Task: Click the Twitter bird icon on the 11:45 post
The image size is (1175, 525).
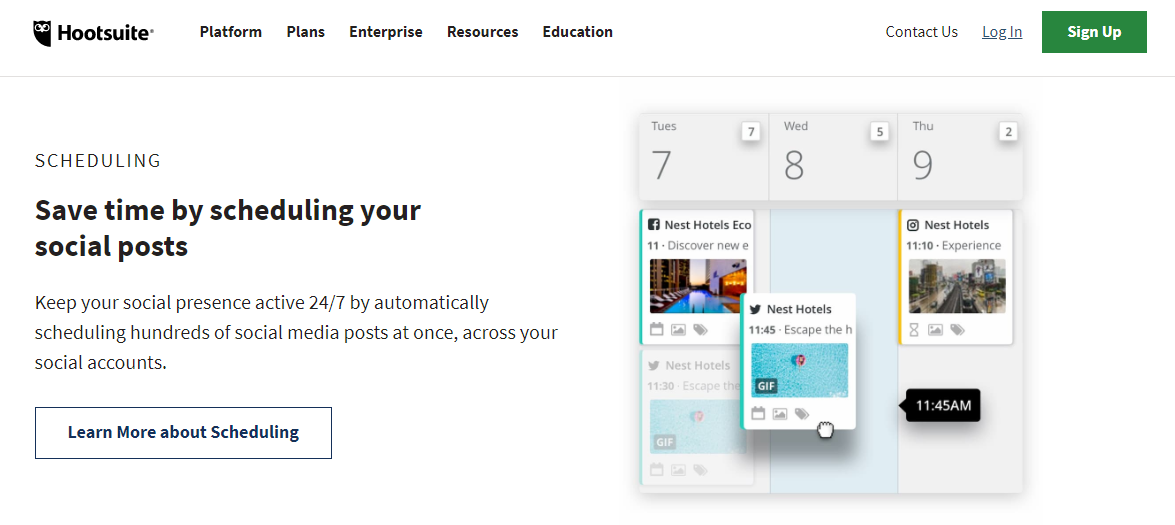Action: (756, 309)
